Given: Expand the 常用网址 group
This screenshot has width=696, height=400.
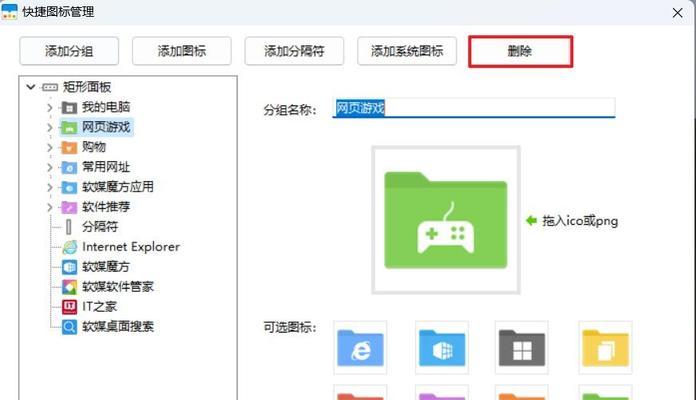Looking at the screenshot, I should tap(50, 167).
